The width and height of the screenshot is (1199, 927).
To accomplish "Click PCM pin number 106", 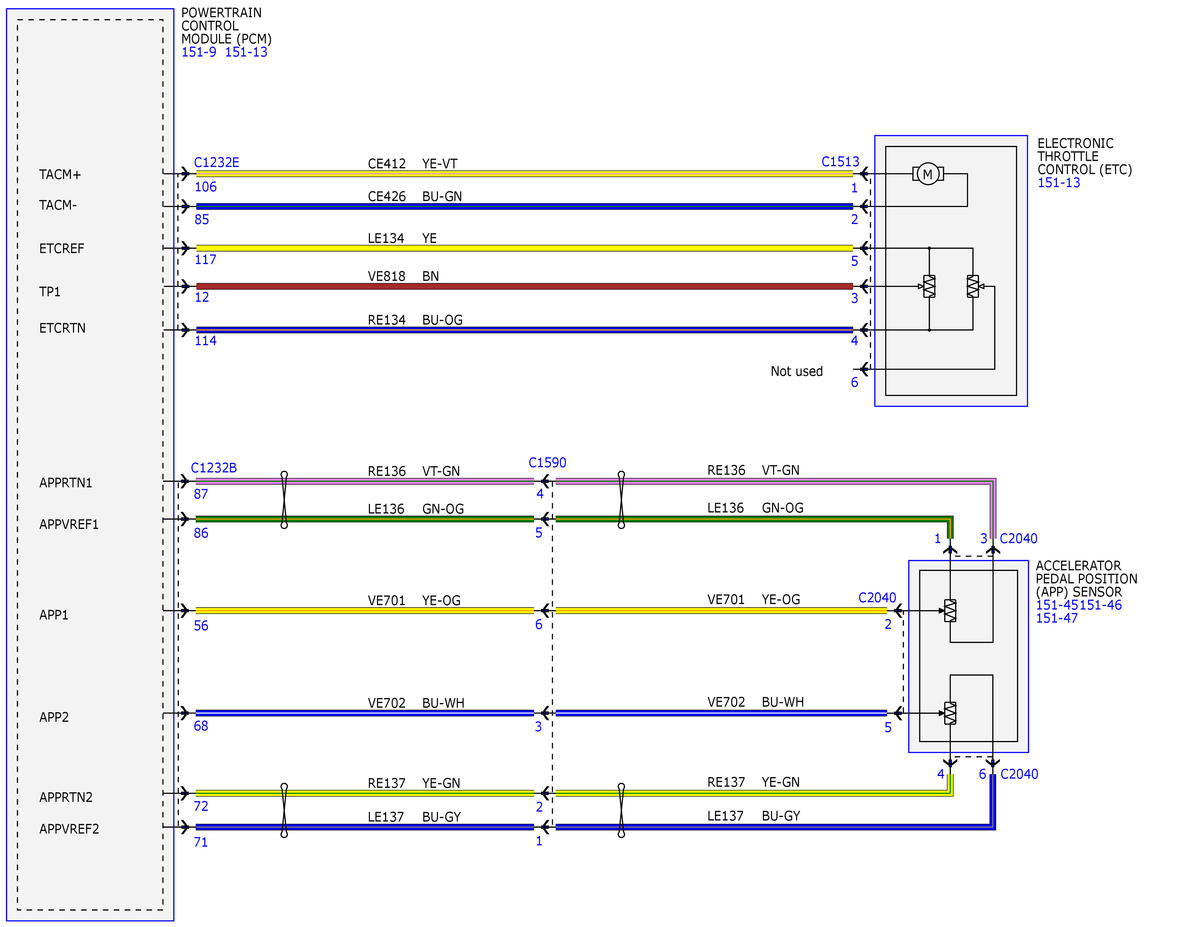I will [206, 187].
